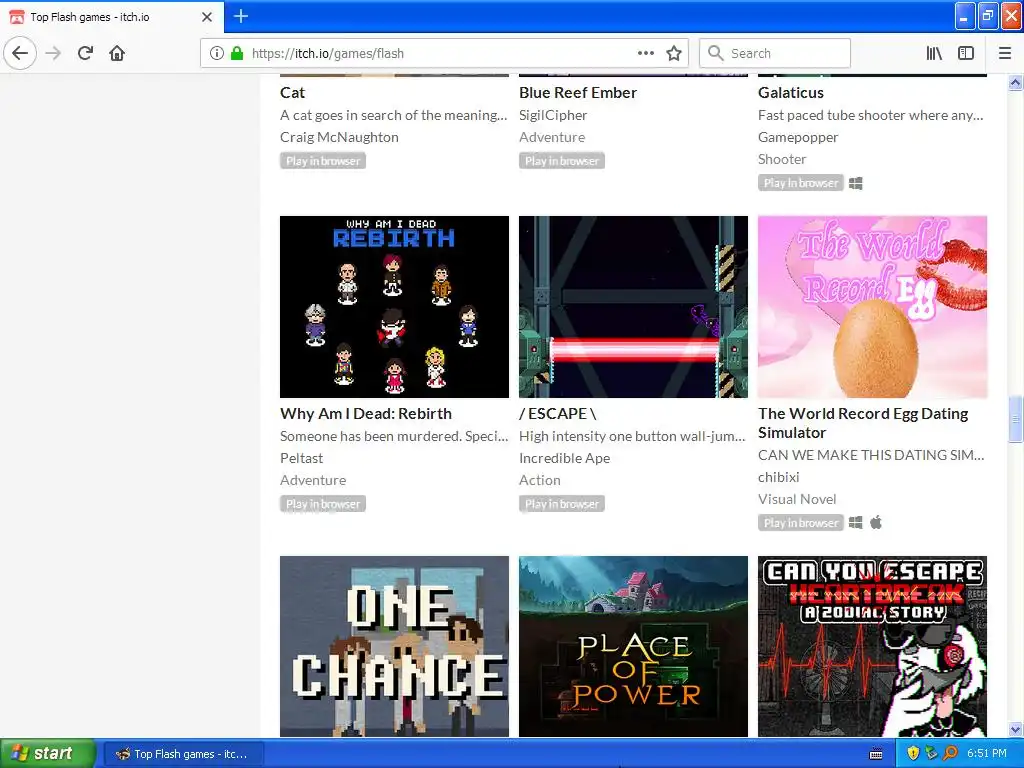Screen dimensions: 1024x768
Task: Reload the current page
Action: tap(85, 53)
